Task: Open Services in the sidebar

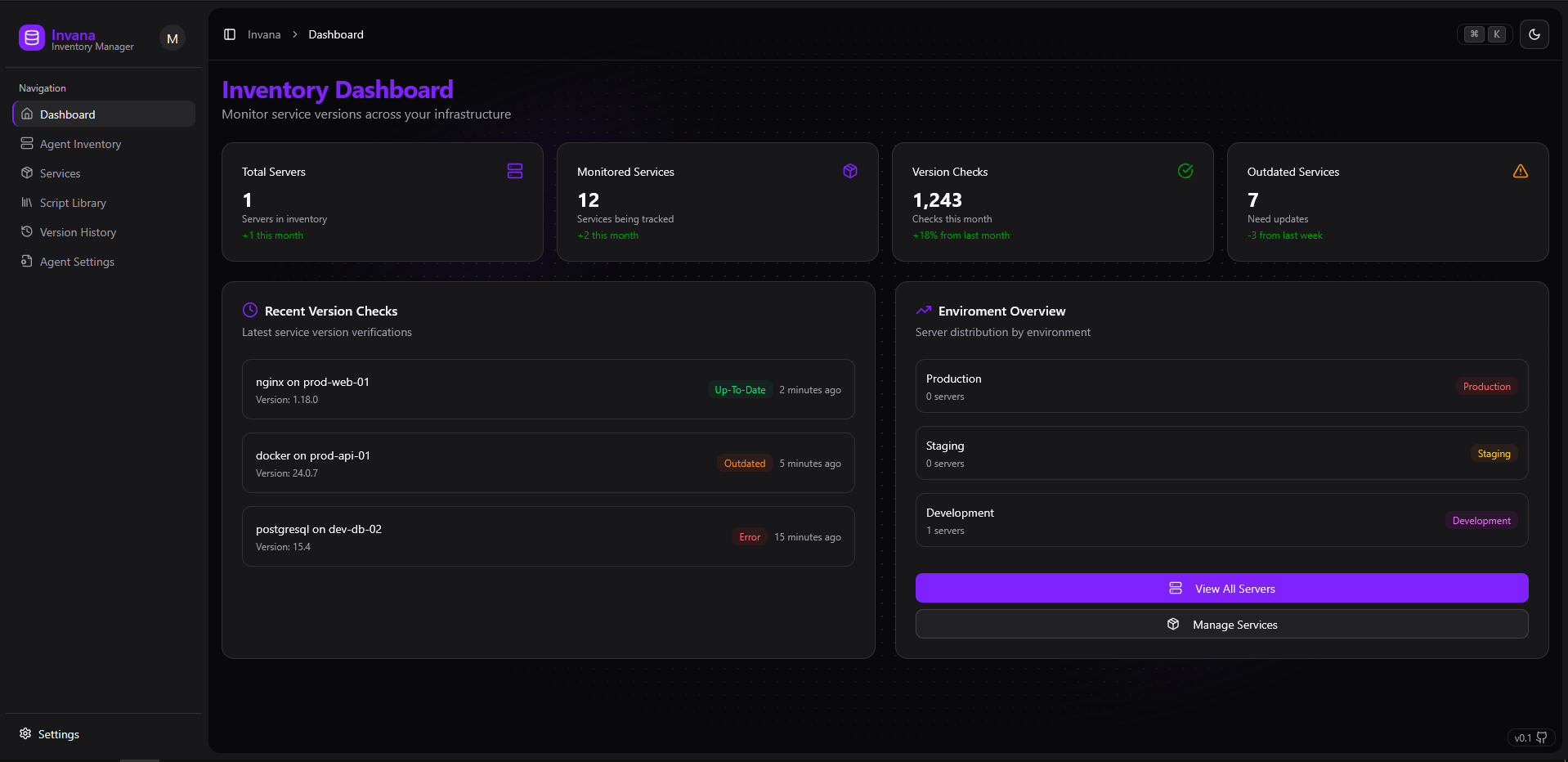Action: [x=60, y=173]
